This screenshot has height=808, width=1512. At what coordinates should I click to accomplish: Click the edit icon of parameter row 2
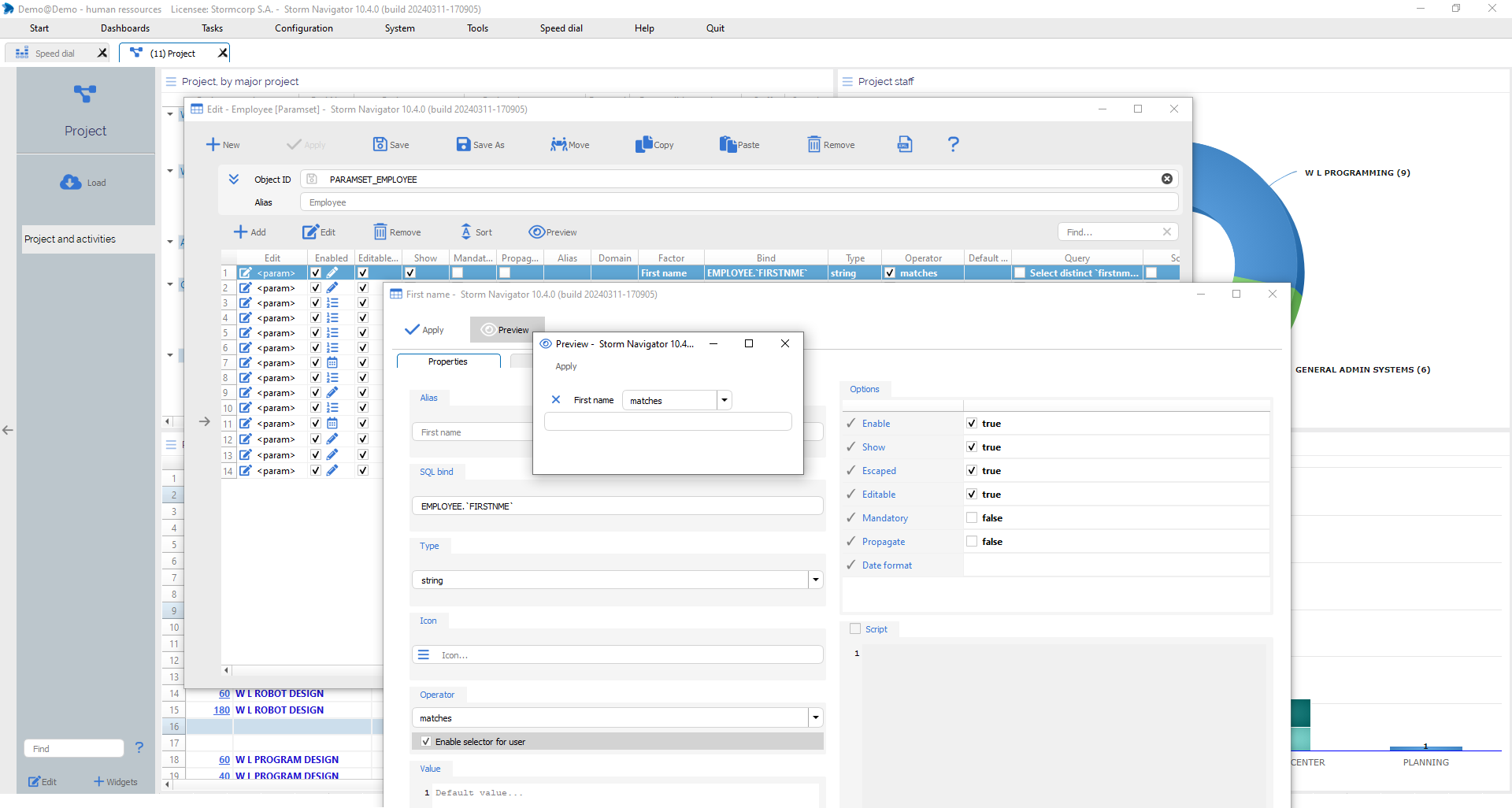246,288
